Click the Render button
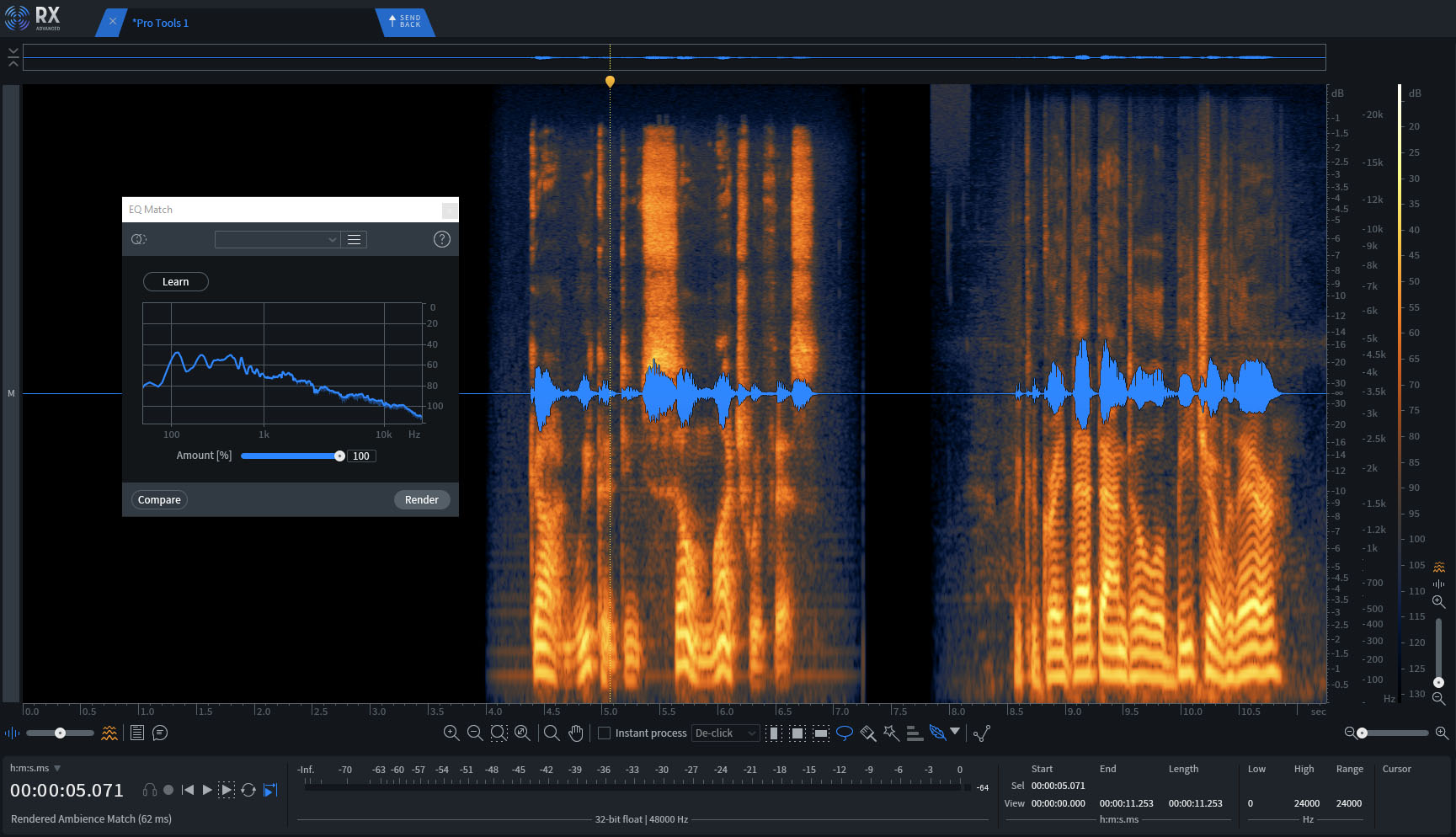The width and height of the screenshot is (1456, 837). (422, 500)
